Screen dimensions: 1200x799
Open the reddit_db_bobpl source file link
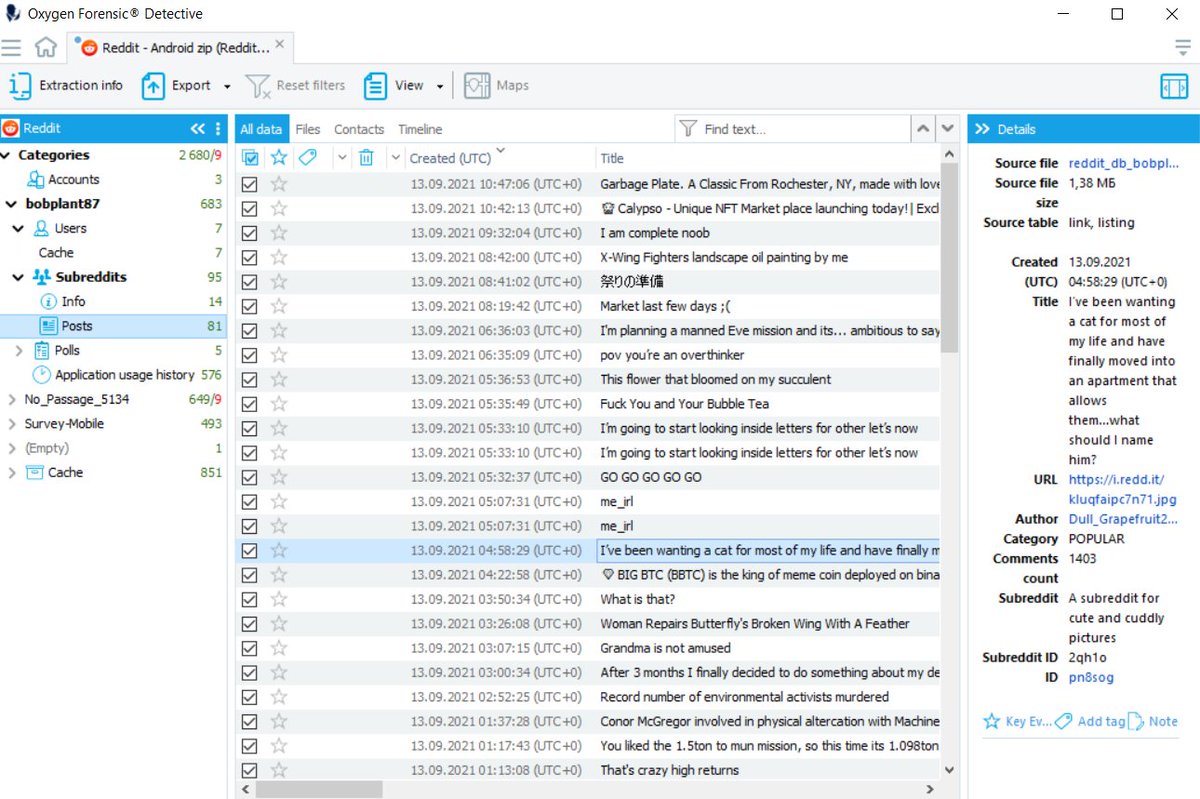[1123, 163]
